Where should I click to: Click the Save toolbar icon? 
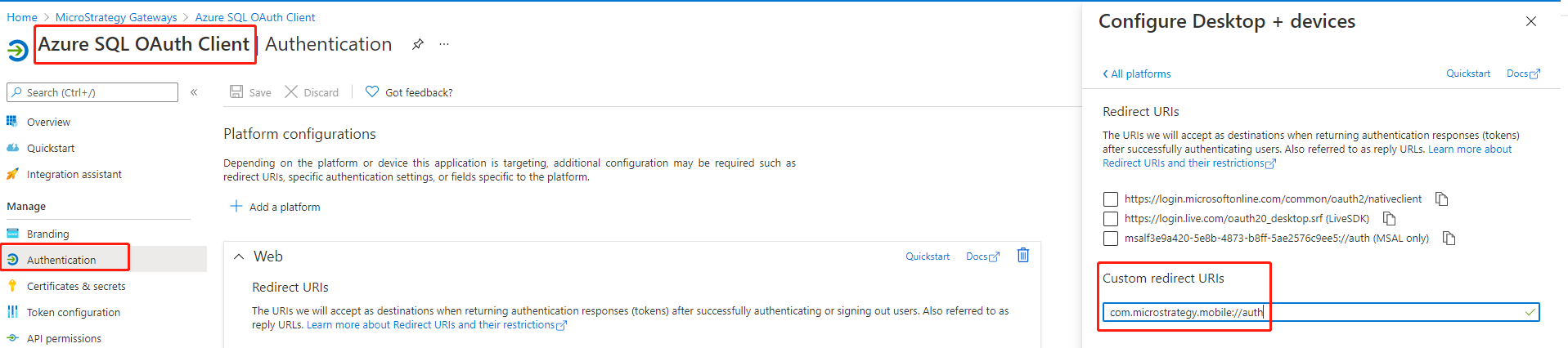[x=236, y=91]
